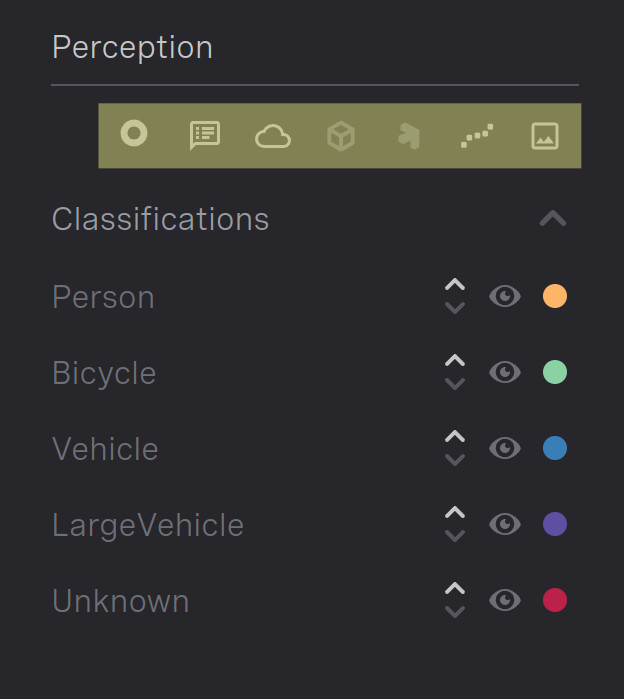Viewport: 624px width, 699px height.
Task: Toggle LargeVehicle eye visibility icon
Action: [505, 524]
